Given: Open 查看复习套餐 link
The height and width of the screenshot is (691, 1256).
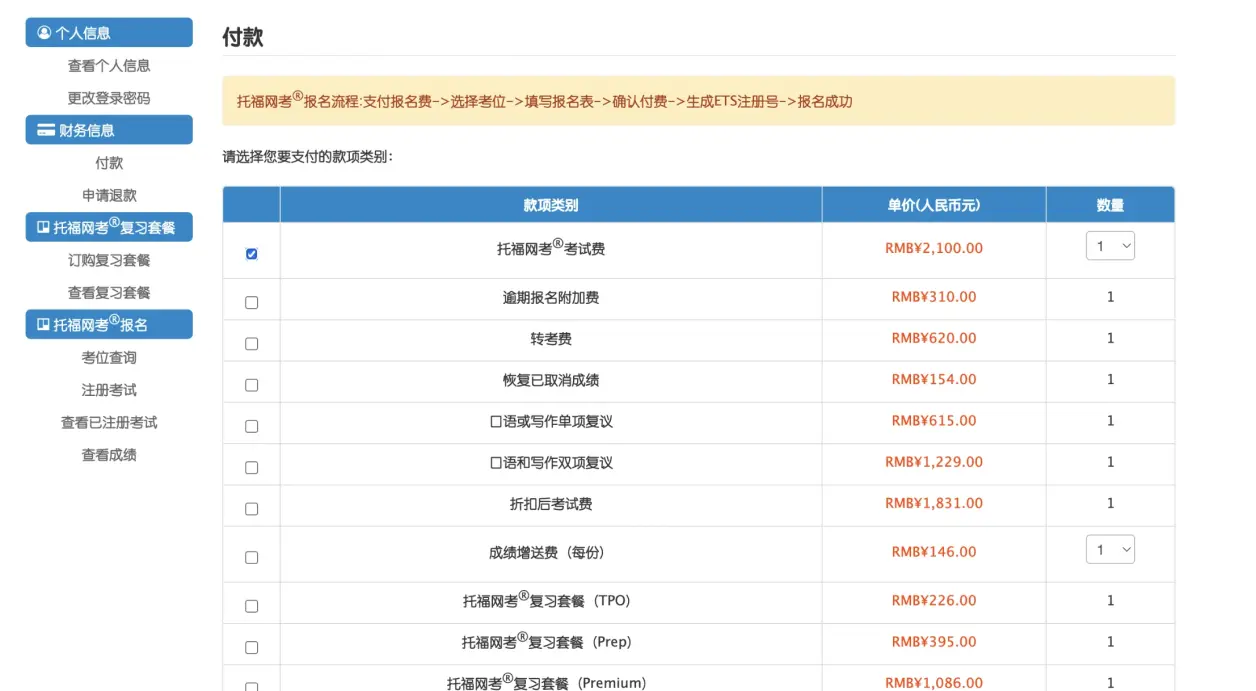Looking at the screenshot, I should [x=109, y=292].
